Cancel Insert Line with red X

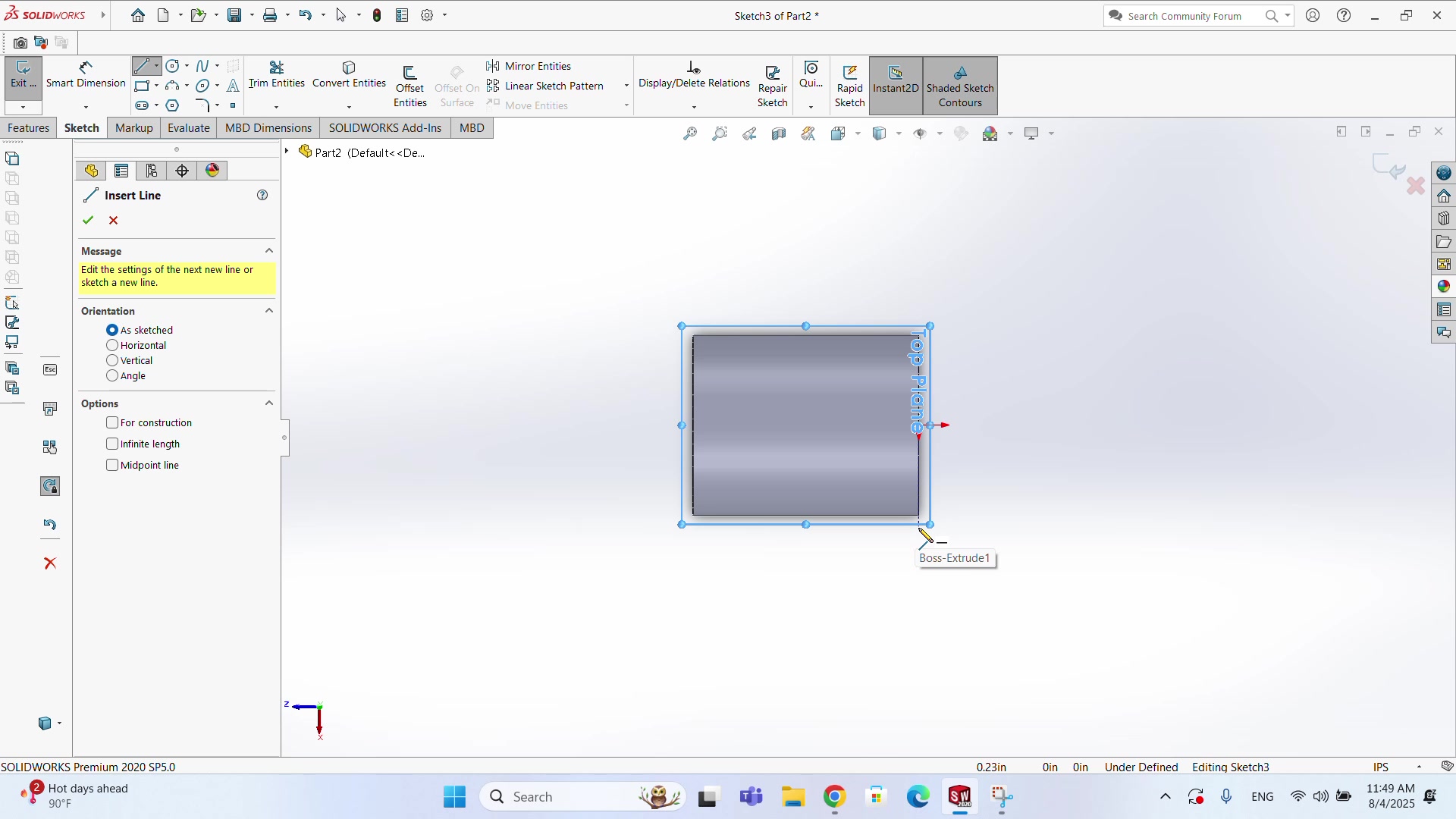tap(114, 220)
